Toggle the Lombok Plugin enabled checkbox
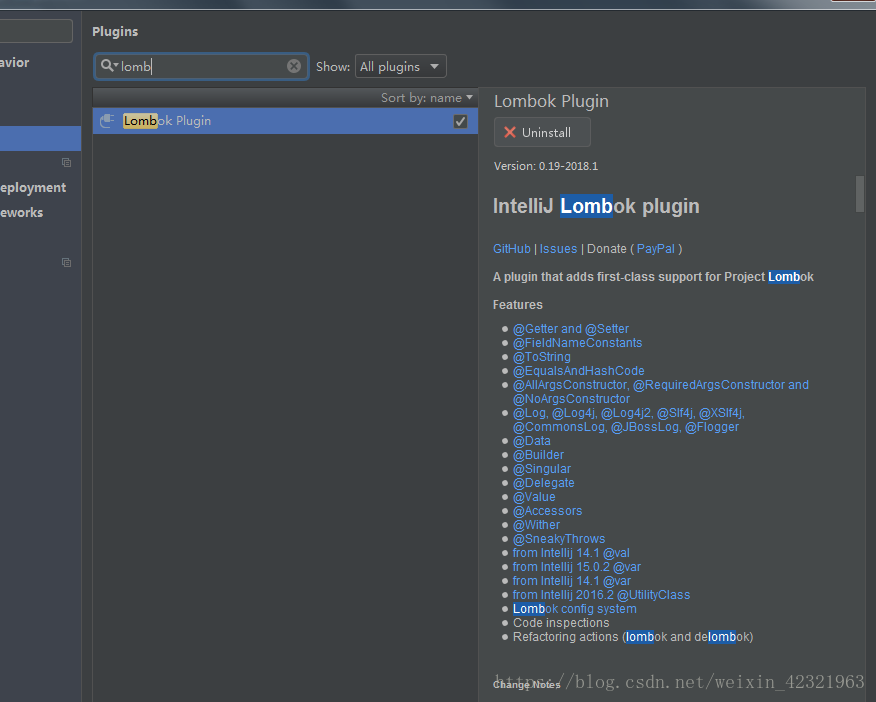 pos(460,121)
